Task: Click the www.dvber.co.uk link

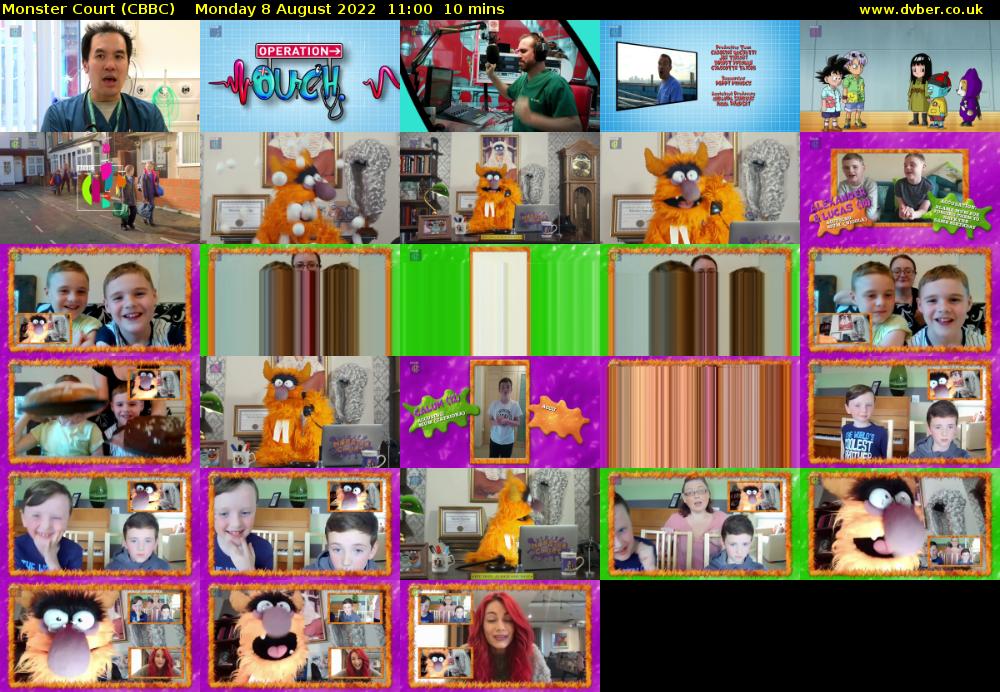Action: 927,9
